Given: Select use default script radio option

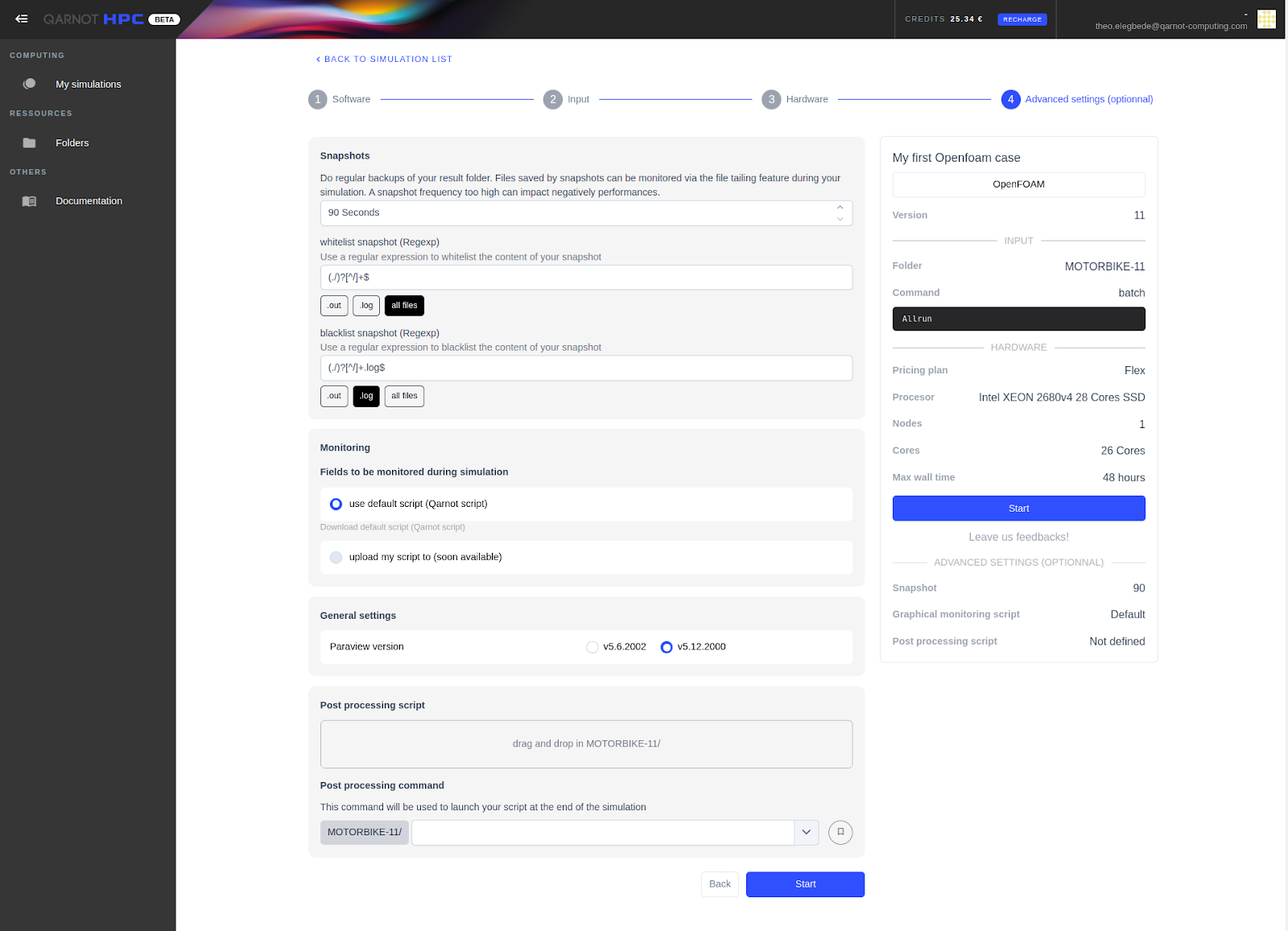Looking at the screenshot, I should (x=336, y=504).
